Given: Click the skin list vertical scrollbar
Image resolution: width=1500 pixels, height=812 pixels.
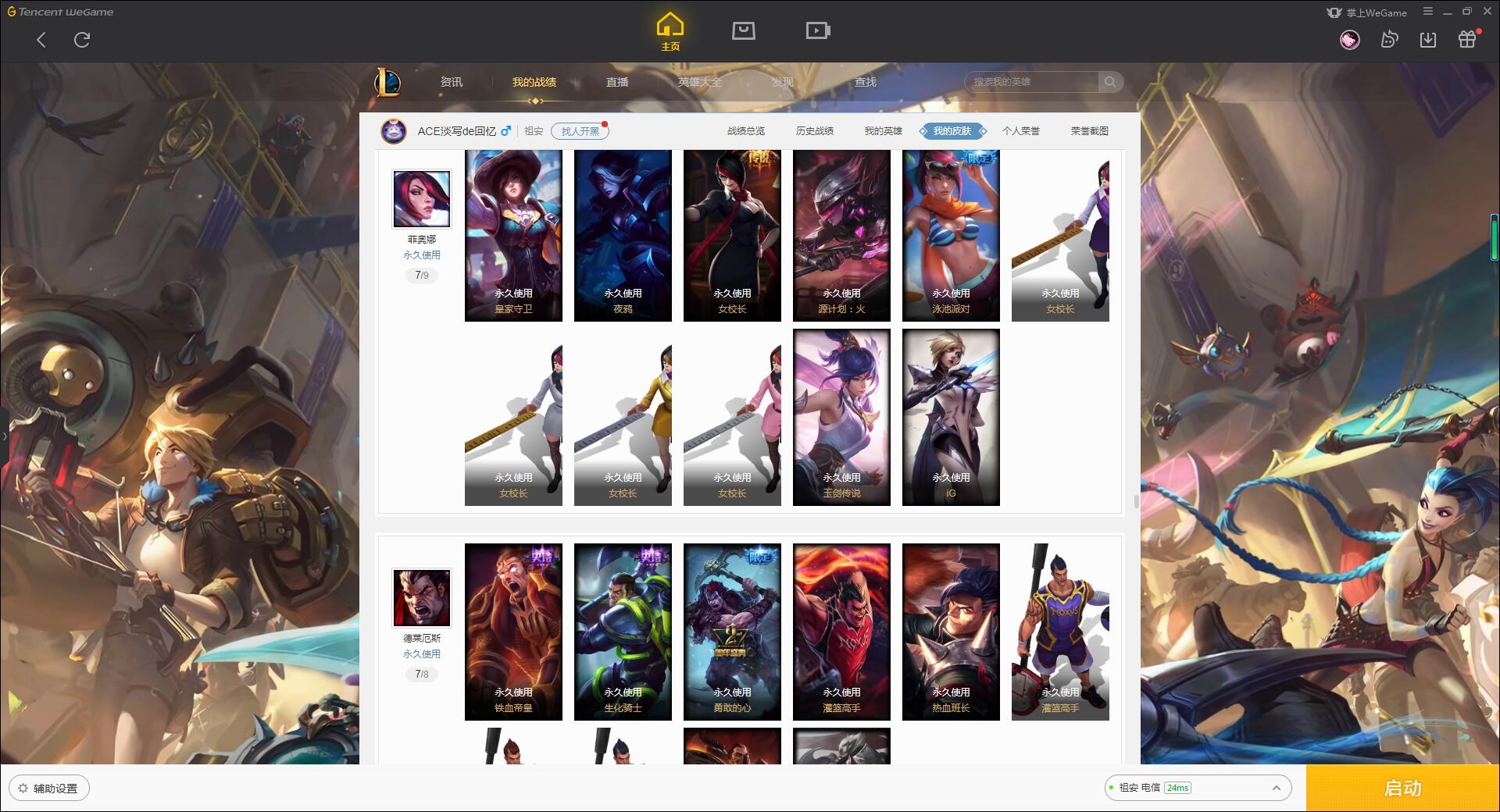Looking at the screenshot, I should 1136,501.
